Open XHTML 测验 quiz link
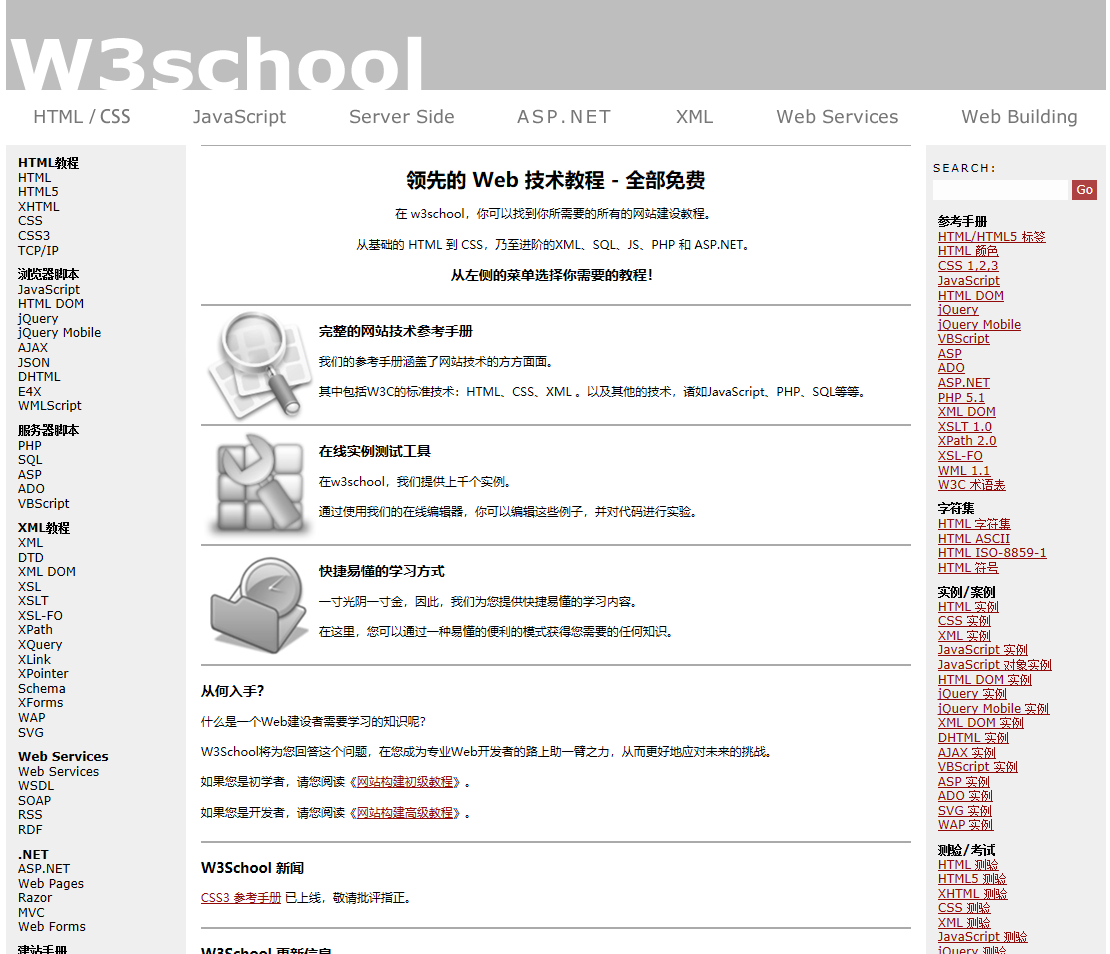Screen dimensions: 1110x954 click(x=972, y=894)
